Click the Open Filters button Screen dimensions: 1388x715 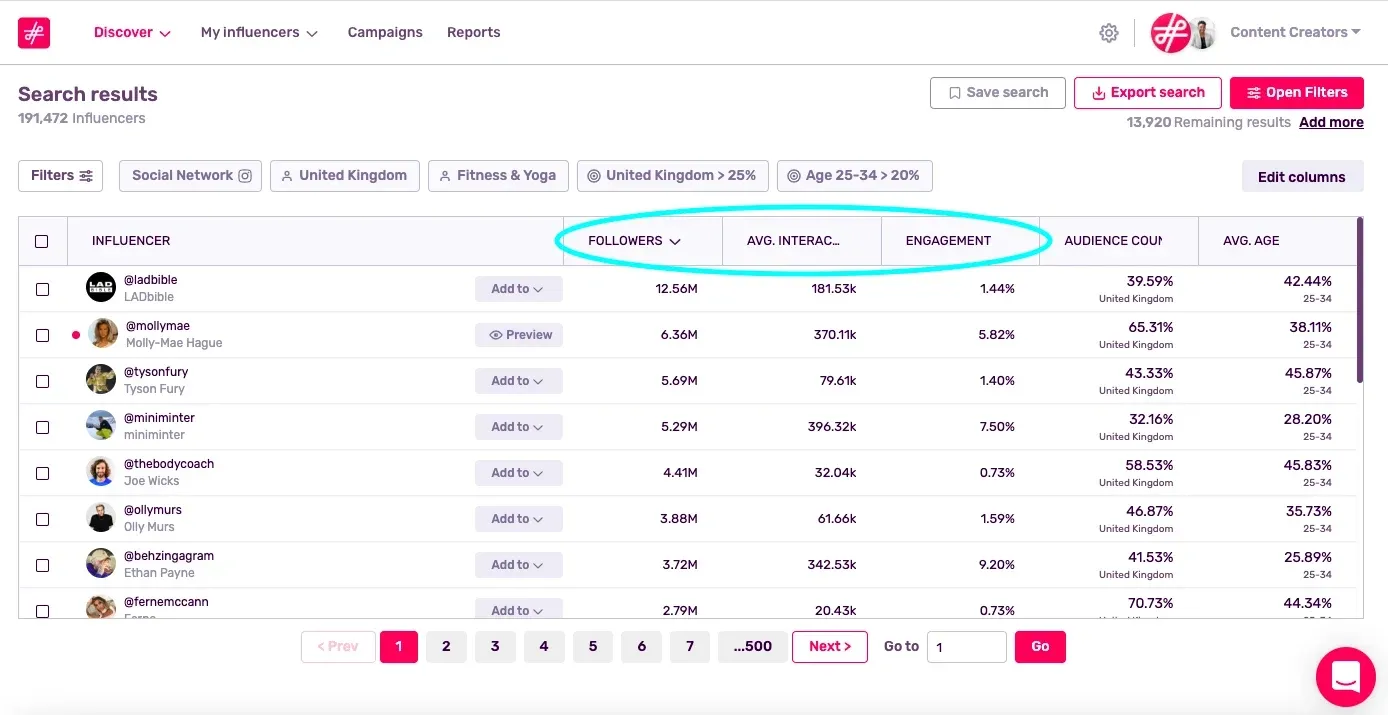1297,93
